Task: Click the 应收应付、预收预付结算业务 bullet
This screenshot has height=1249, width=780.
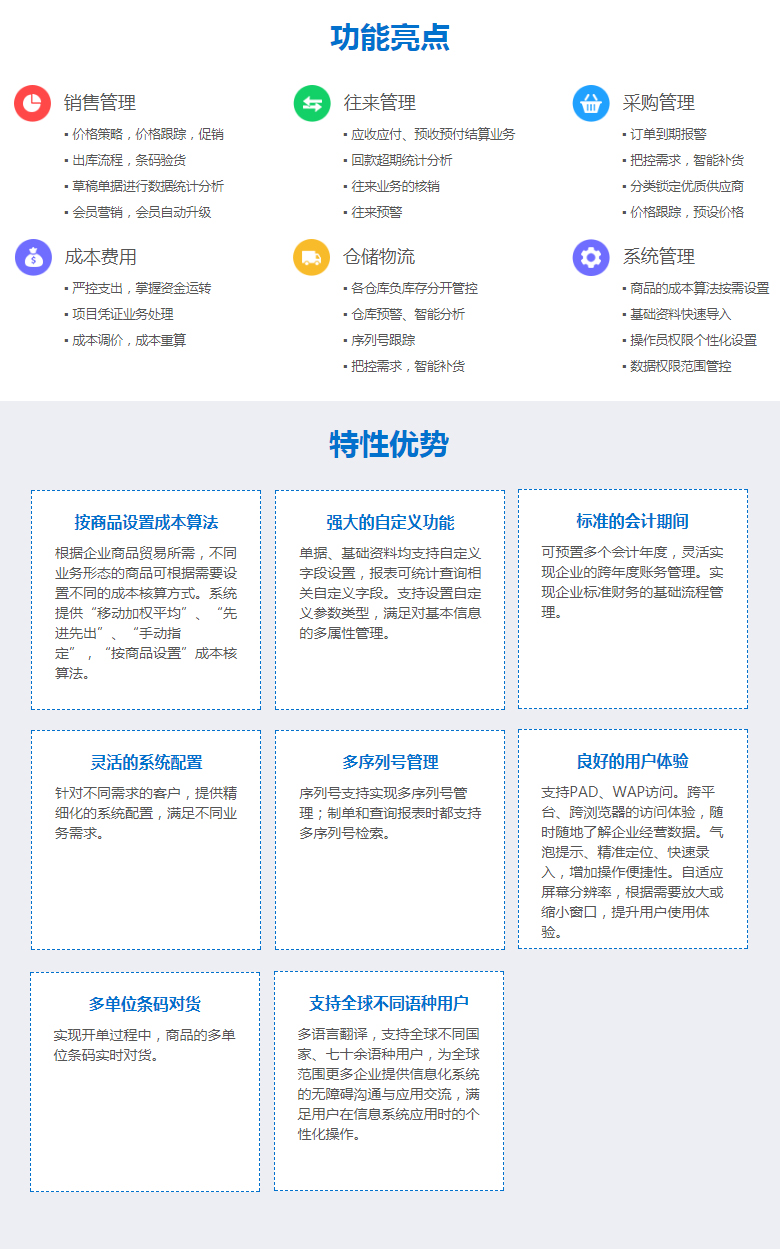Action: 433,134
